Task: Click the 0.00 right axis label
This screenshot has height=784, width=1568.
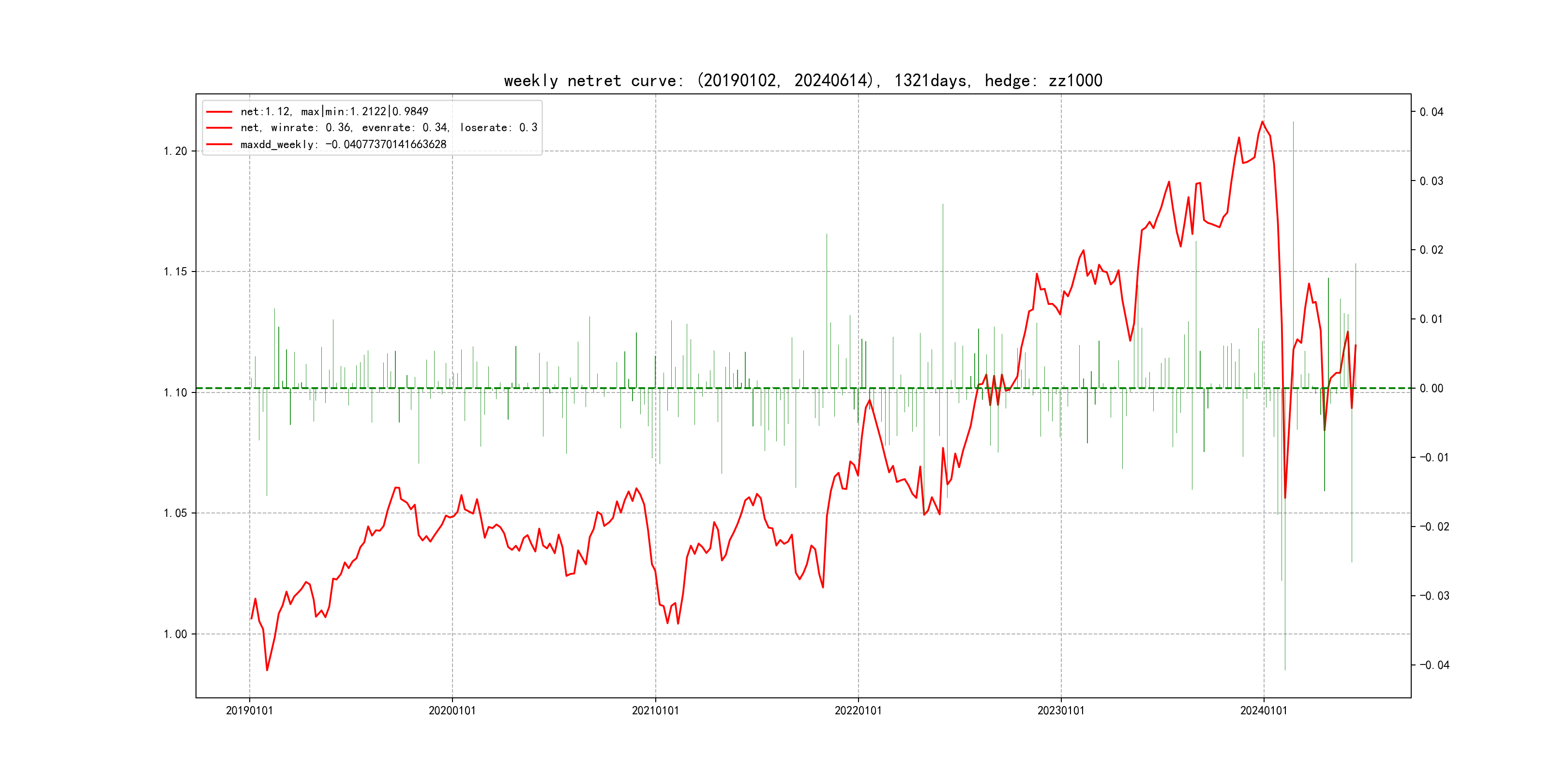Action: (x=1431, y=389)
